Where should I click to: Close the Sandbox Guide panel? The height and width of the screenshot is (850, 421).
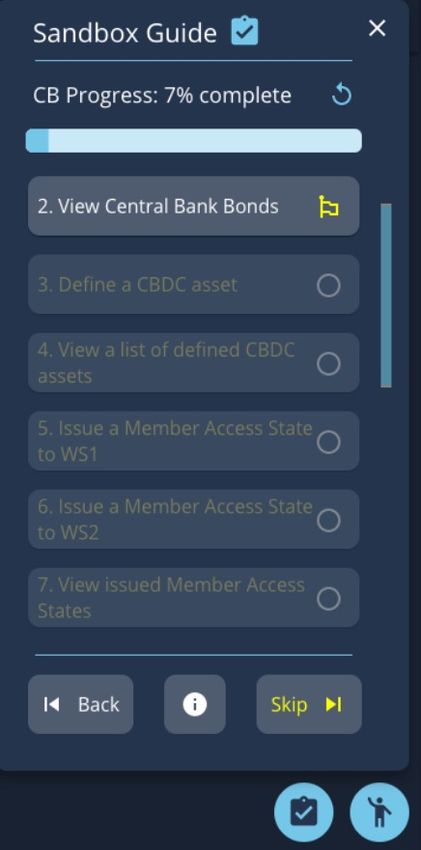(x=377, y=28)
